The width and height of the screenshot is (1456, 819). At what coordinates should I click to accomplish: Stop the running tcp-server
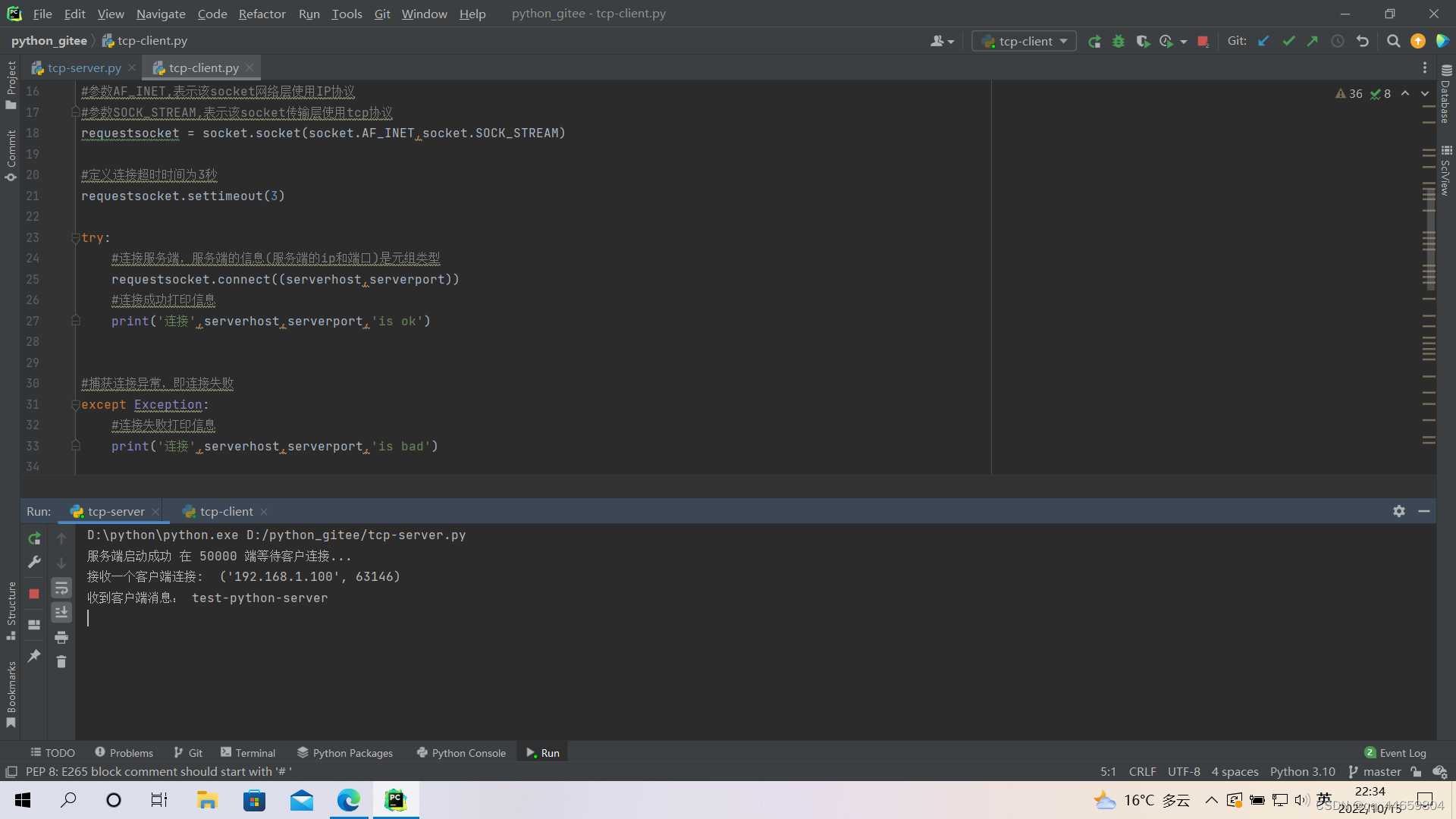pos(34,594)
